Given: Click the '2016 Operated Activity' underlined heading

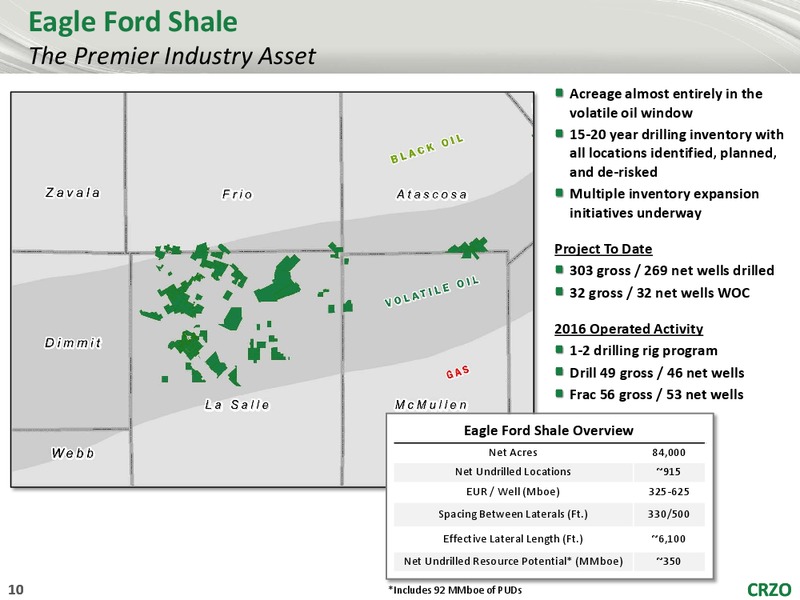Looking at the screenshot, I should (629, 329).
